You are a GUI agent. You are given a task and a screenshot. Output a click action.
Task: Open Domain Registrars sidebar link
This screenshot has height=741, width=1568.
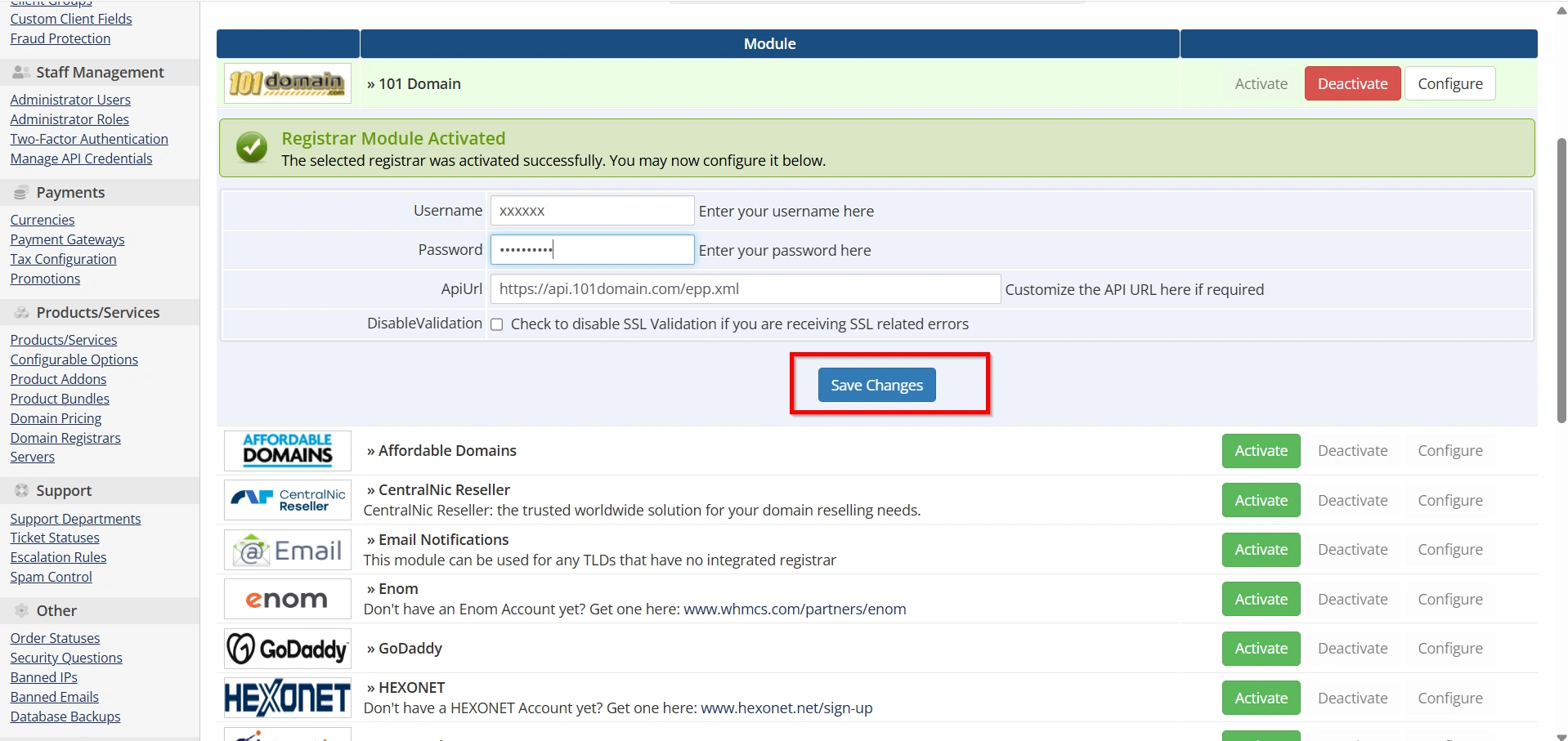click(x=65, y=438)
